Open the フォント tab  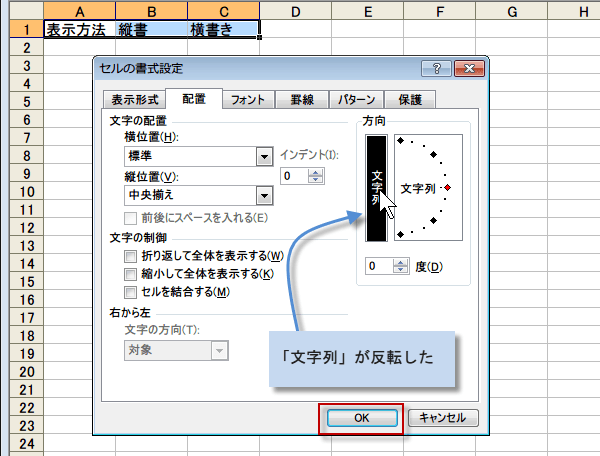(248, 100)
